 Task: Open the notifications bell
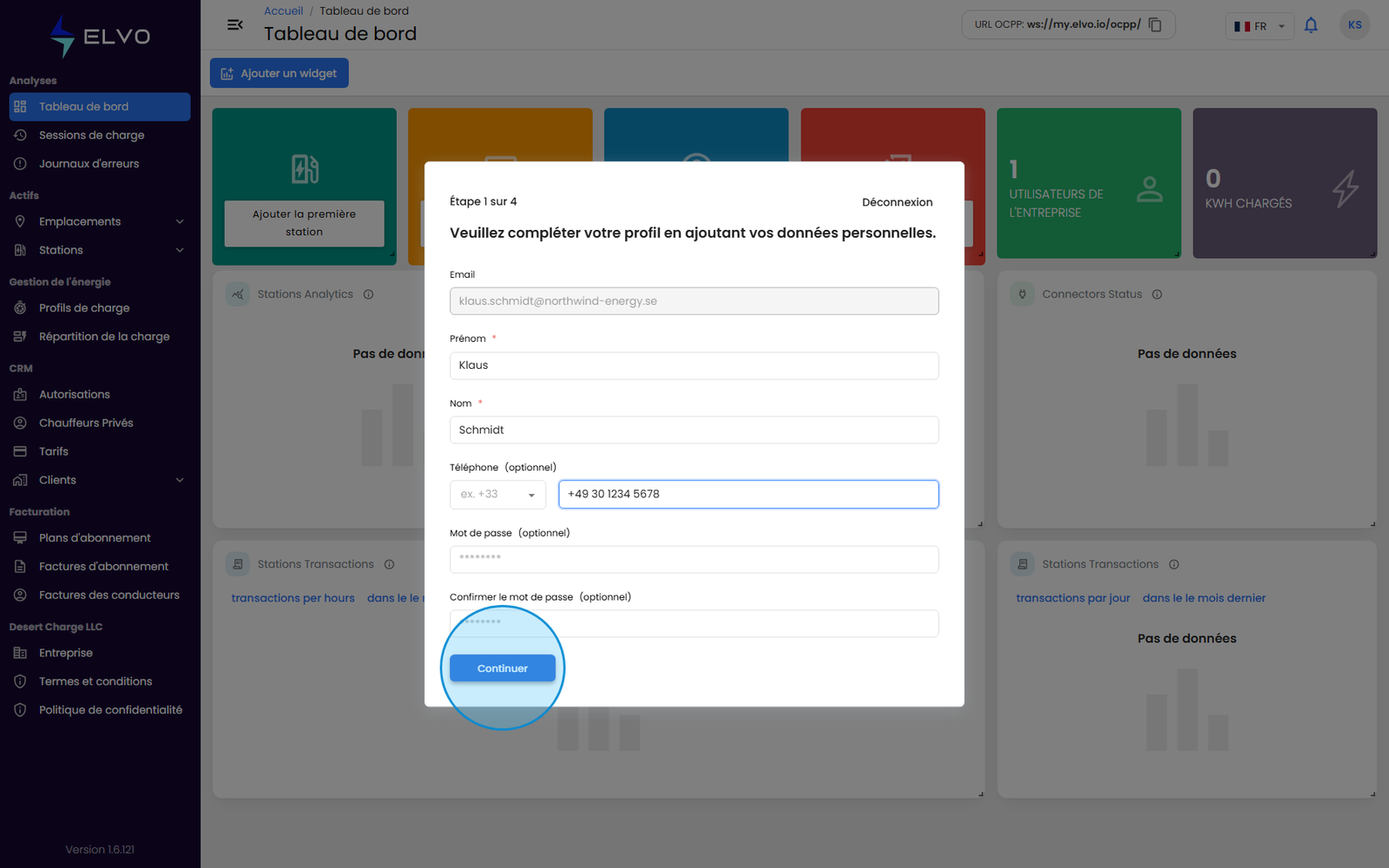[1311, 25]
